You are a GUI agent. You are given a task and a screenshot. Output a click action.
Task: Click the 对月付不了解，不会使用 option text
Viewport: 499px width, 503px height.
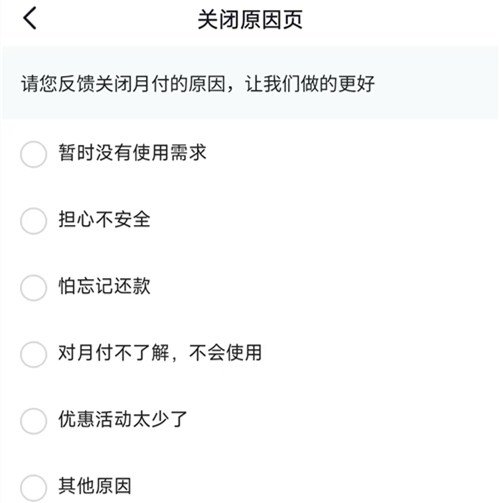tap(160, 353)
